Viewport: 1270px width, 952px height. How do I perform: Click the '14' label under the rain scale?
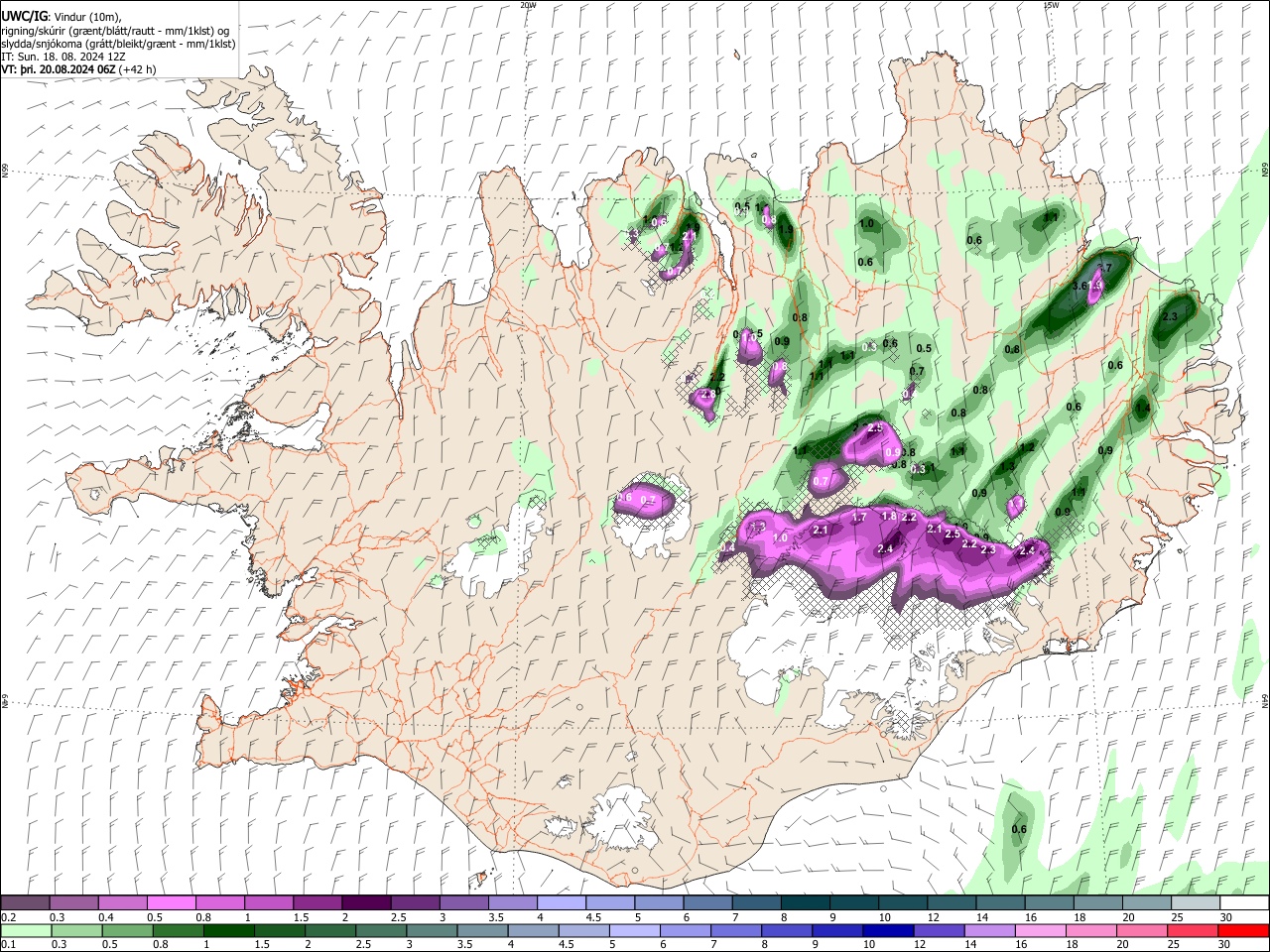969,945
